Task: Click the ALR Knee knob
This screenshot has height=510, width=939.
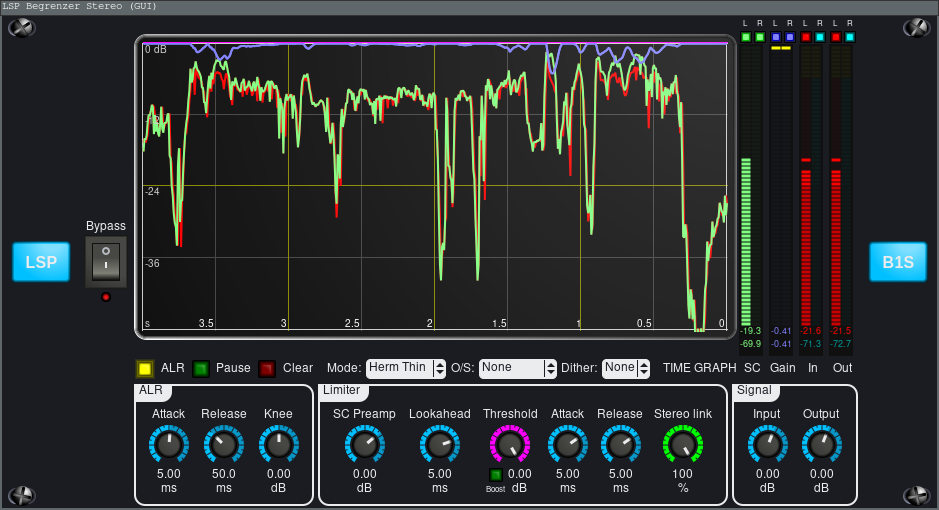Action: (x=279, y=443)
